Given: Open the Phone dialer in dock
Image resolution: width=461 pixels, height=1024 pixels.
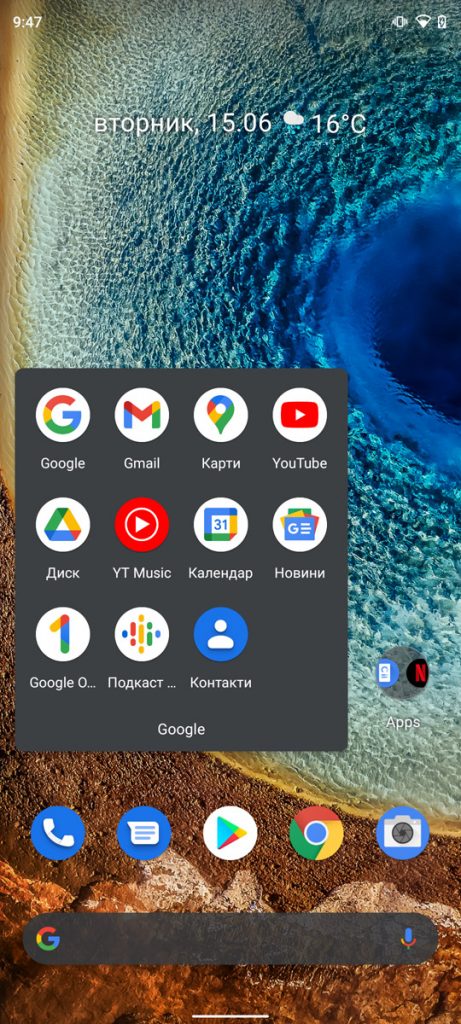Looking at the screenshot, I should [x=57, y=833].
